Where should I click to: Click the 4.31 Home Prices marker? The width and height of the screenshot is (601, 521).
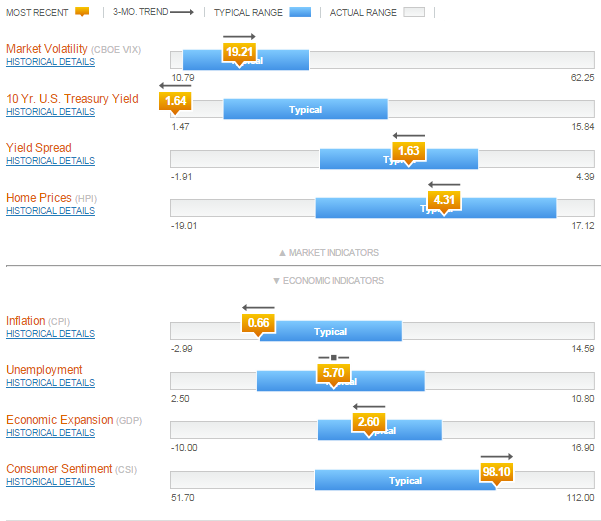coord(443,200)
